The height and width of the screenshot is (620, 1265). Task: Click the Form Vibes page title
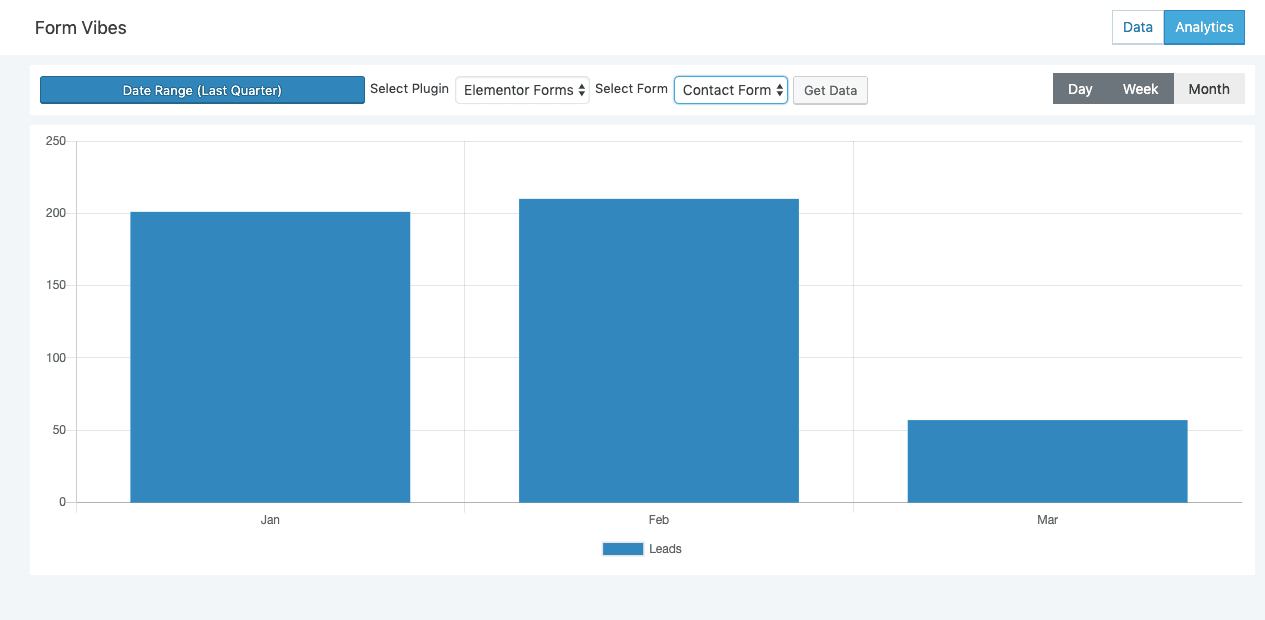point(81,28)
